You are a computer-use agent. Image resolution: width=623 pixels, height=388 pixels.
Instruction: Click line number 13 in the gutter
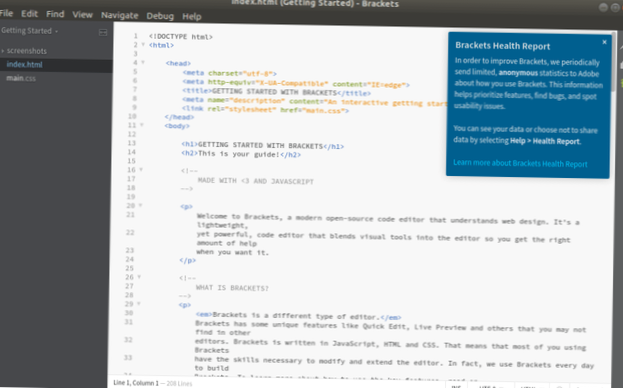click(x=132, y=143)
